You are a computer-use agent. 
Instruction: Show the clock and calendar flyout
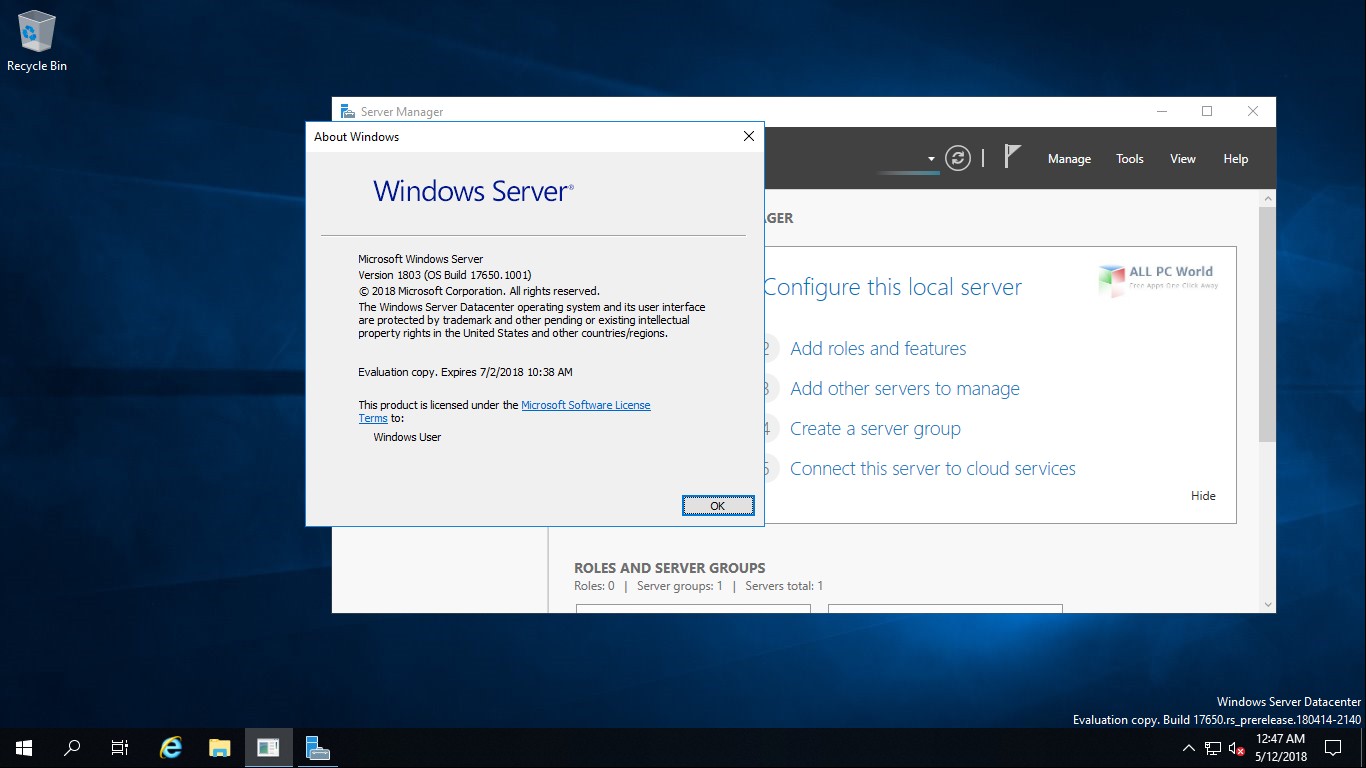pos(1280,748)
